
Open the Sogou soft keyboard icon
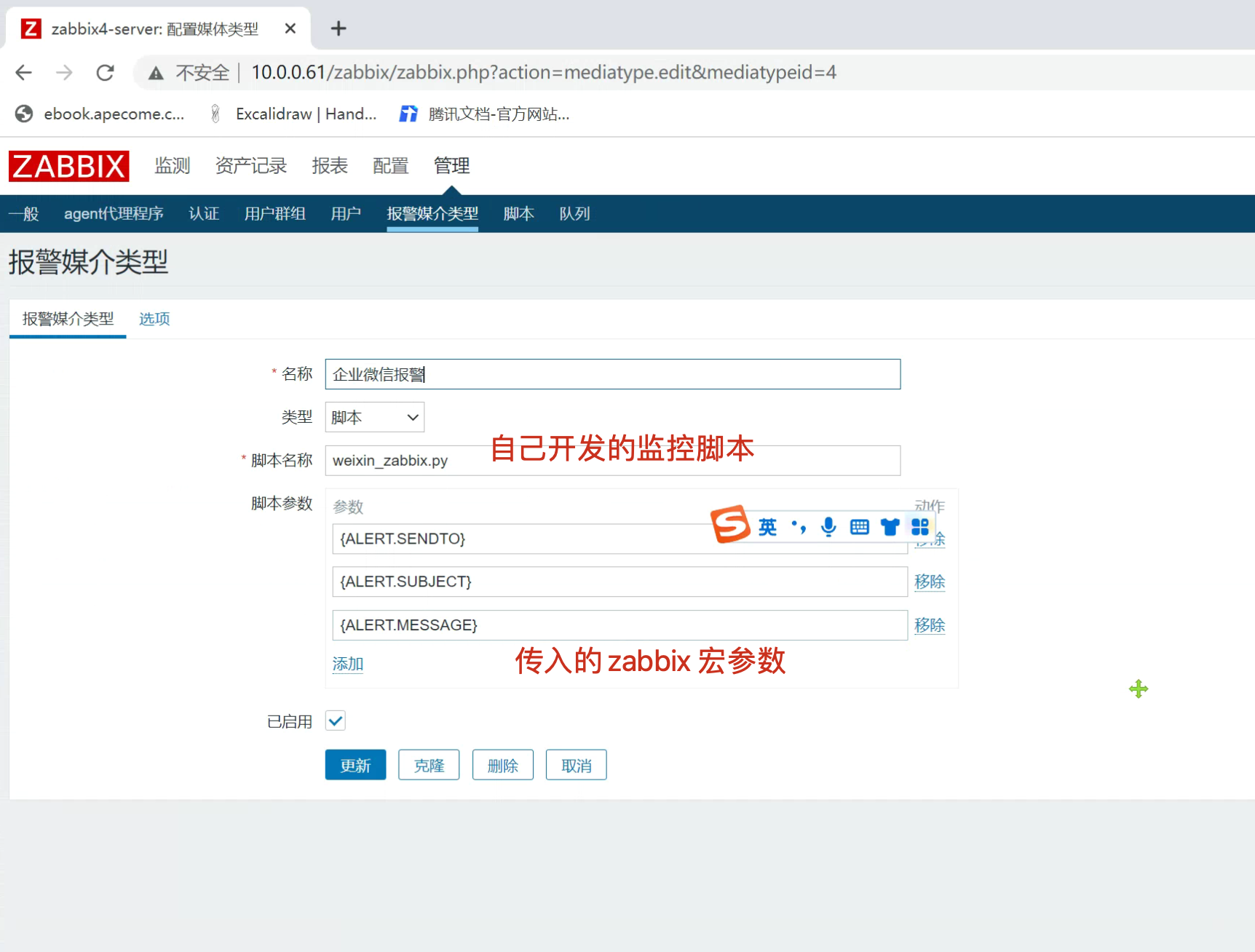[x=859, y=526]
